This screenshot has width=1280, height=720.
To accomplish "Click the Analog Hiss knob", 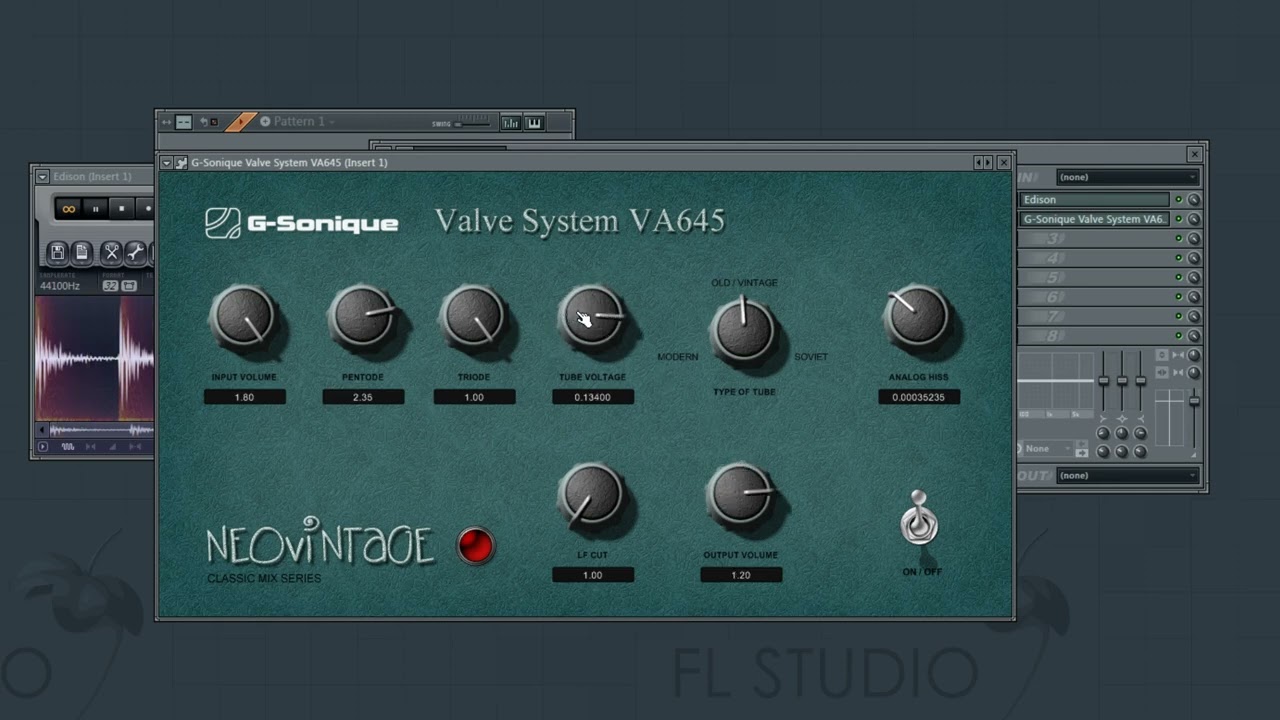I will coord(917,317).
